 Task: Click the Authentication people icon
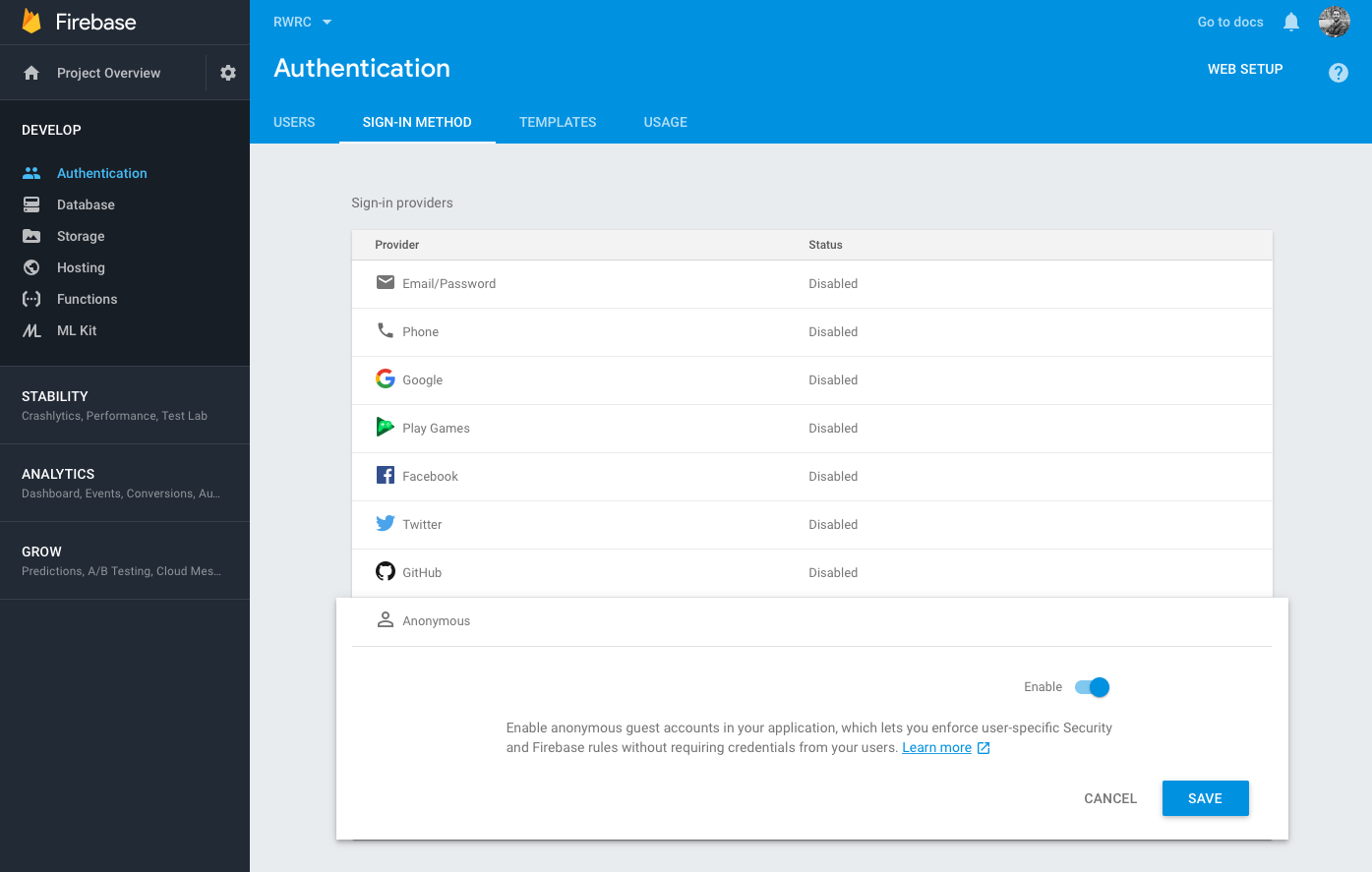tap(31, 173)
